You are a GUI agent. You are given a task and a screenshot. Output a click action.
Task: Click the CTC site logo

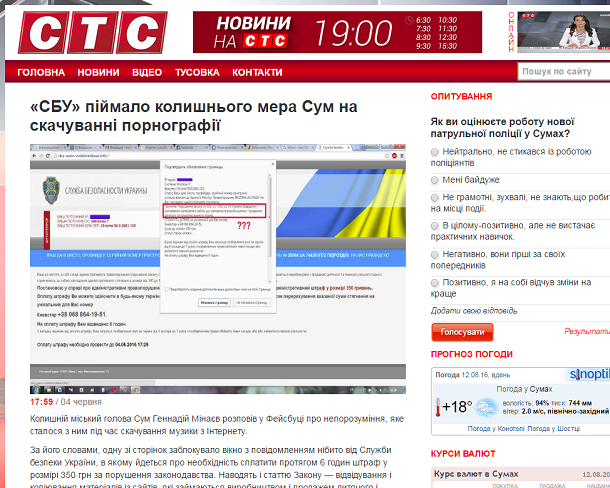[93, 32]
